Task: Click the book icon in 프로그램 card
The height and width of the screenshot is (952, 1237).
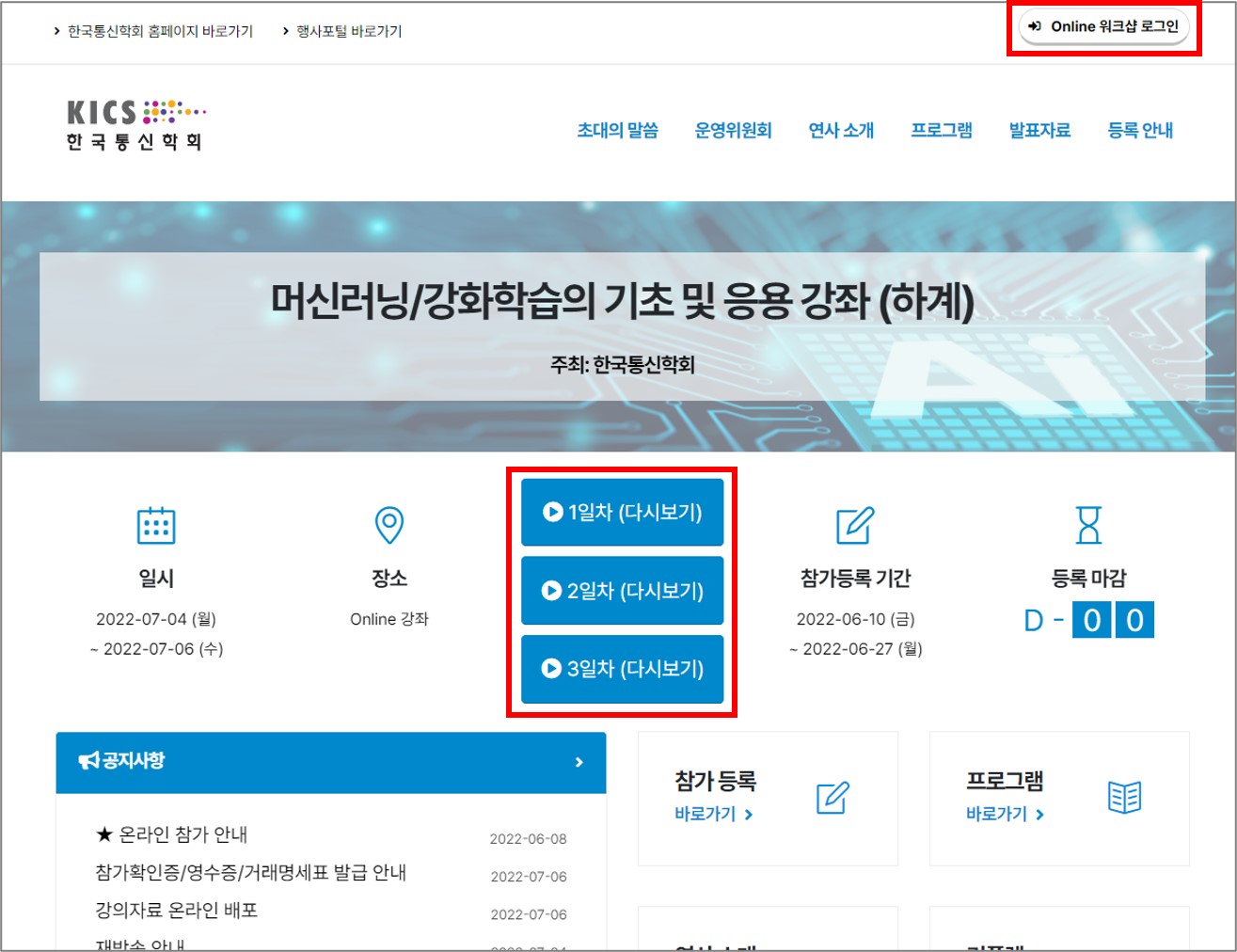Action: click(1124, 798)
